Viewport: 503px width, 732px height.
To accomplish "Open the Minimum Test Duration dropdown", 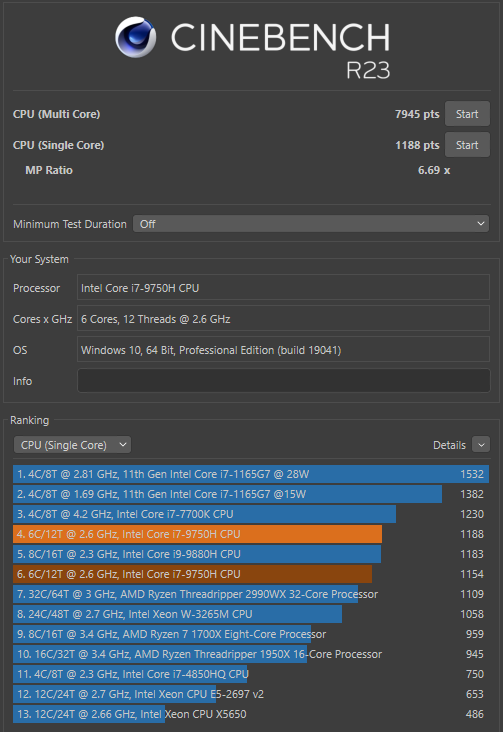I will (x=311, y=224).
